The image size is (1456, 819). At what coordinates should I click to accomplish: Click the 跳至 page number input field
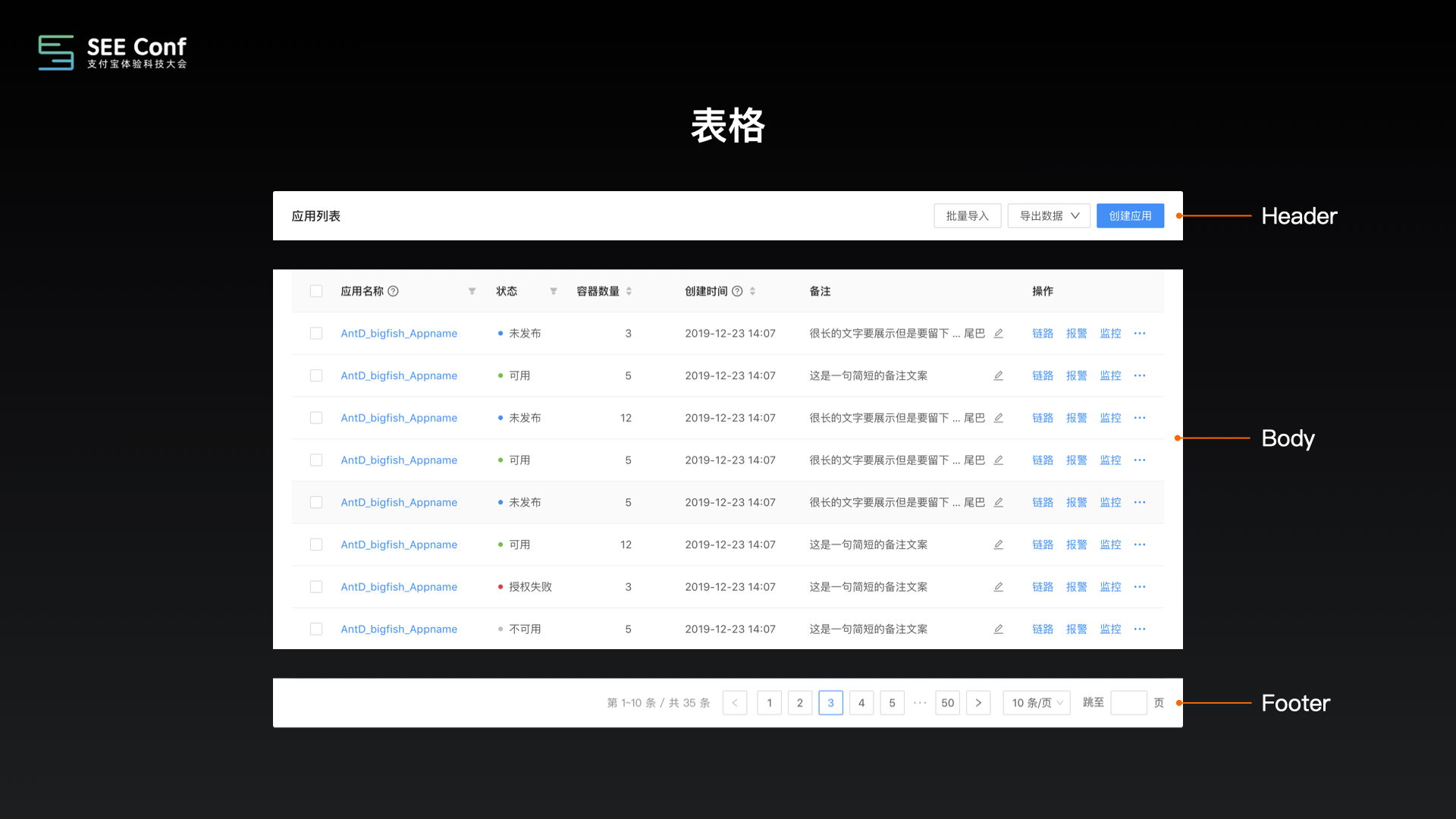[1128, 703]
